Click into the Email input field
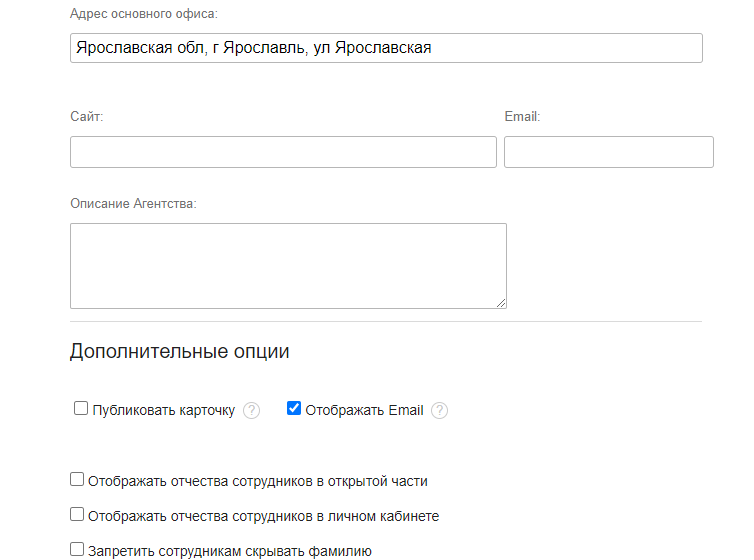 608,152
